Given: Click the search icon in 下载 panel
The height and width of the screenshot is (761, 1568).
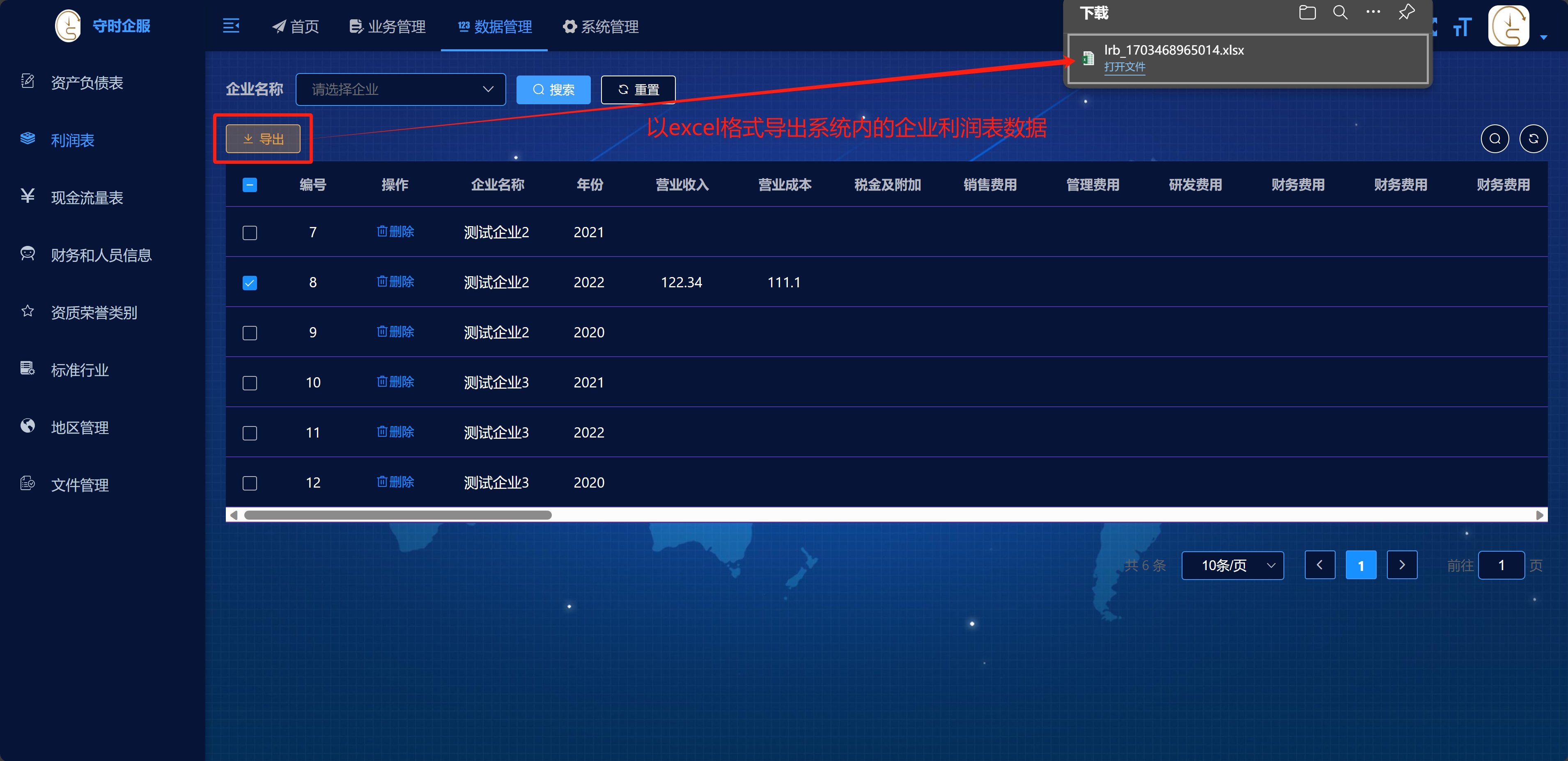Looking at the screenshot, I should click(x=1340, y=13).
